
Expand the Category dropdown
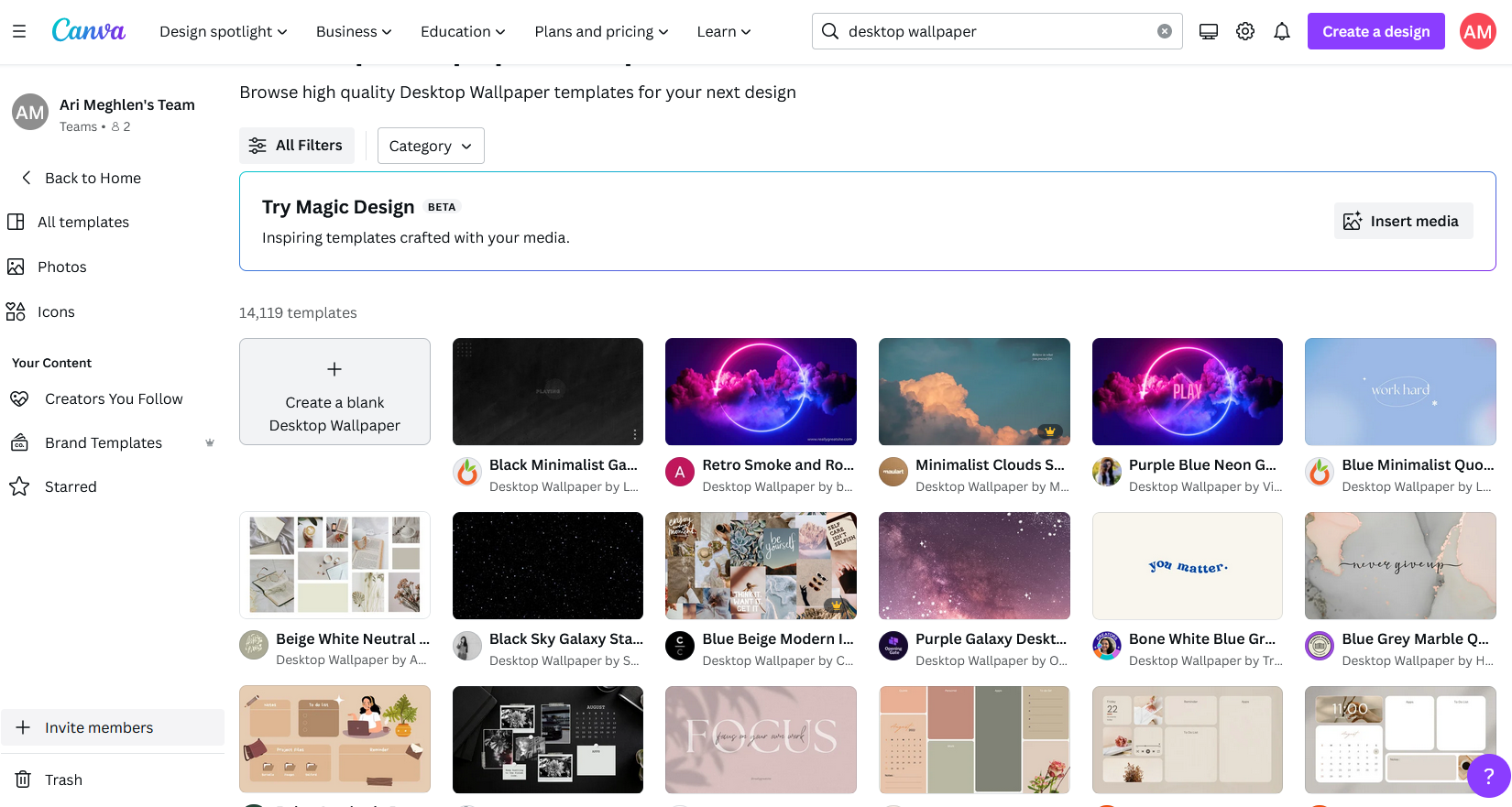[x=431, y=146]
